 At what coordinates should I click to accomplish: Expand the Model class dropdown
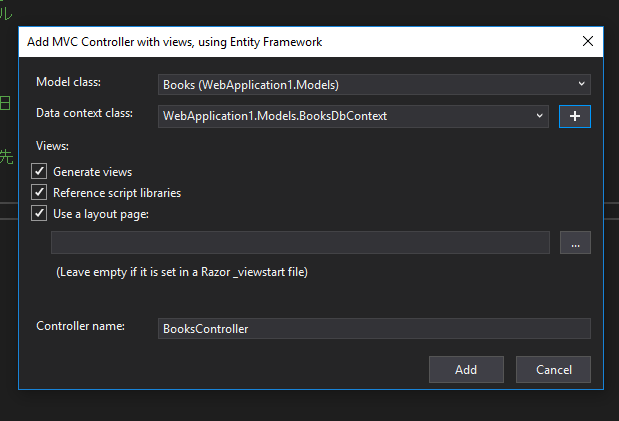tap(374, 85)
